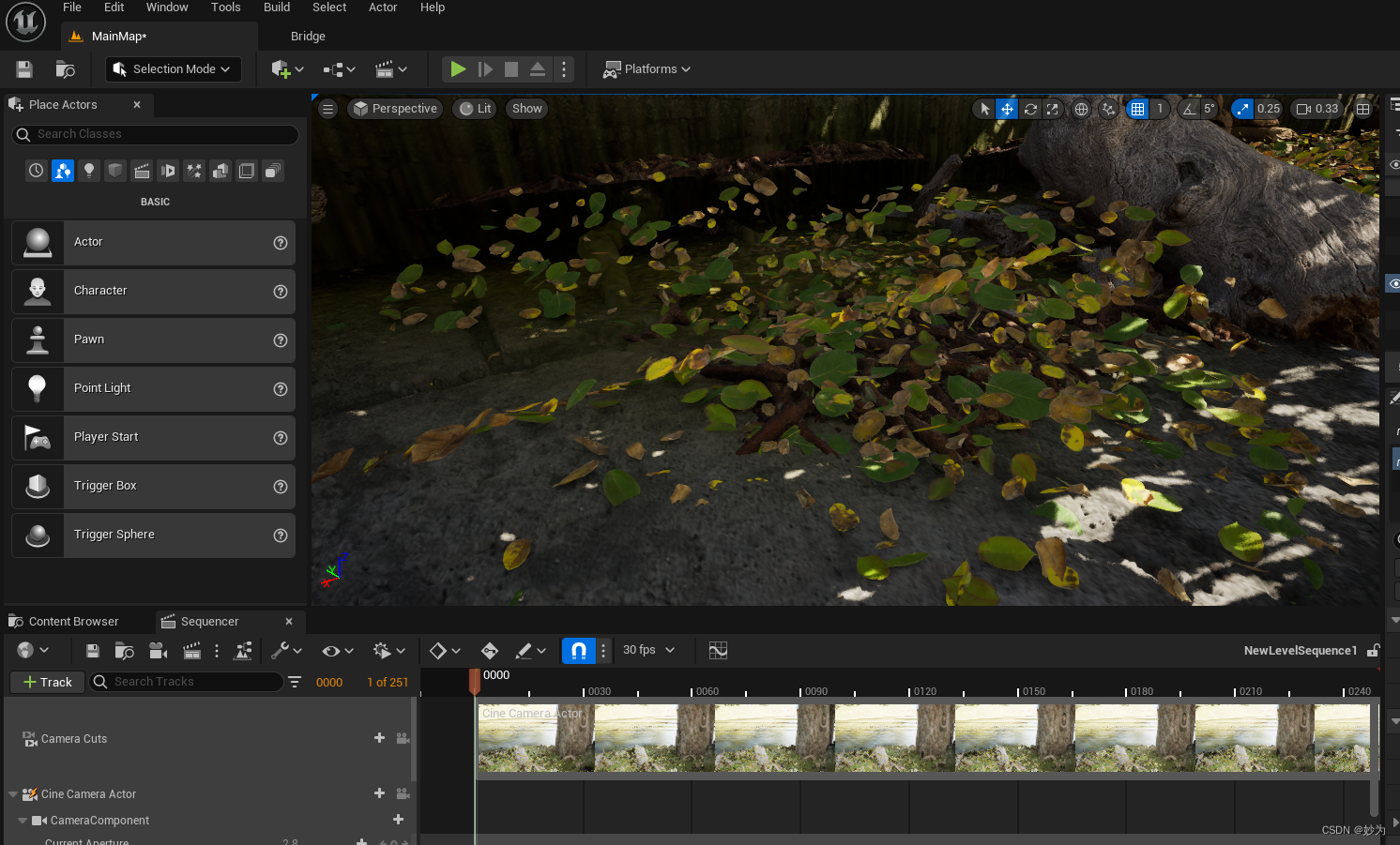Viewport: 1400px width, 845px height.
Task: Toggle scale snapping in the viewport
Action: [1242, 109]
